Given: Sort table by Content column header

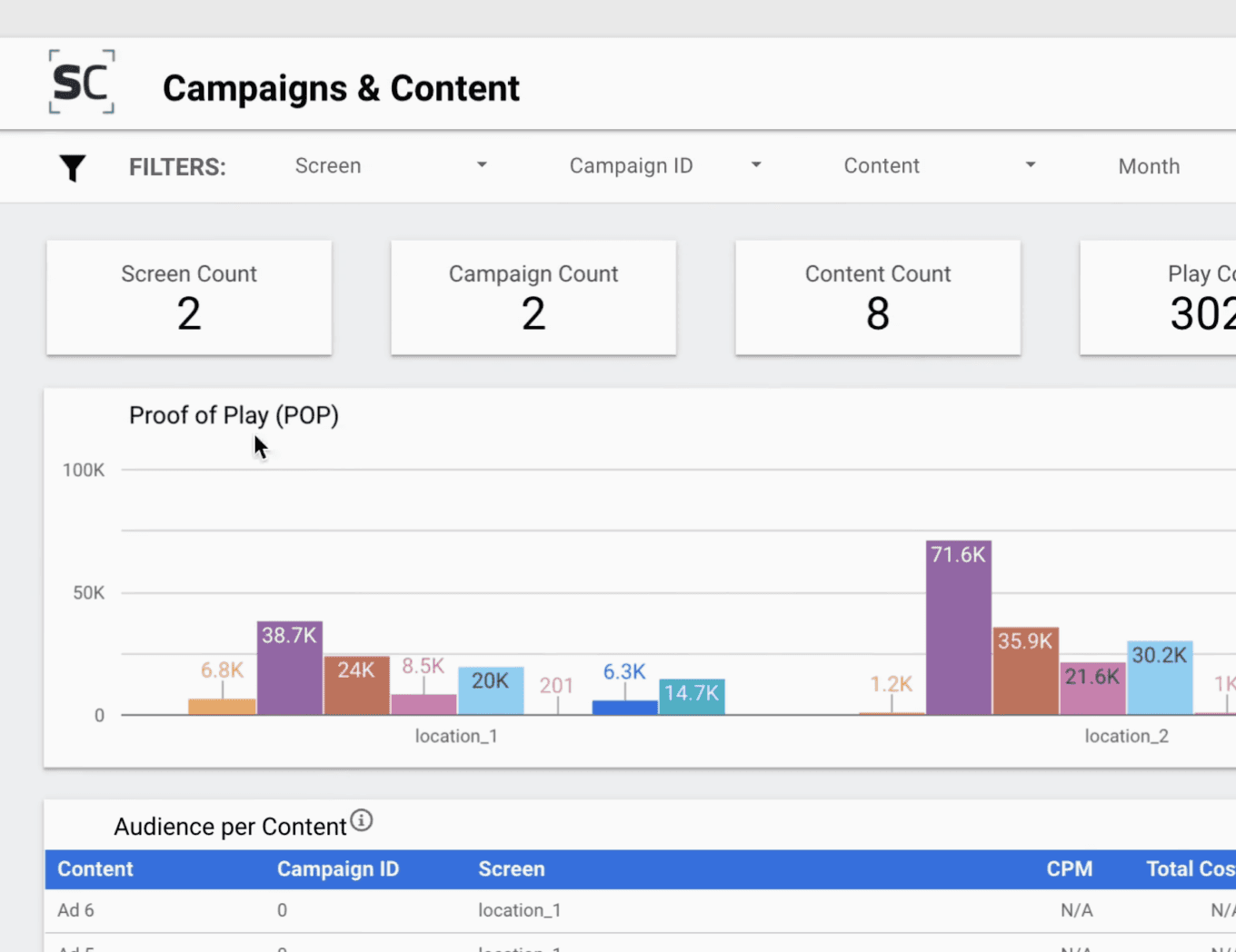Looking at the screenshot, I should tap(95, 869).
